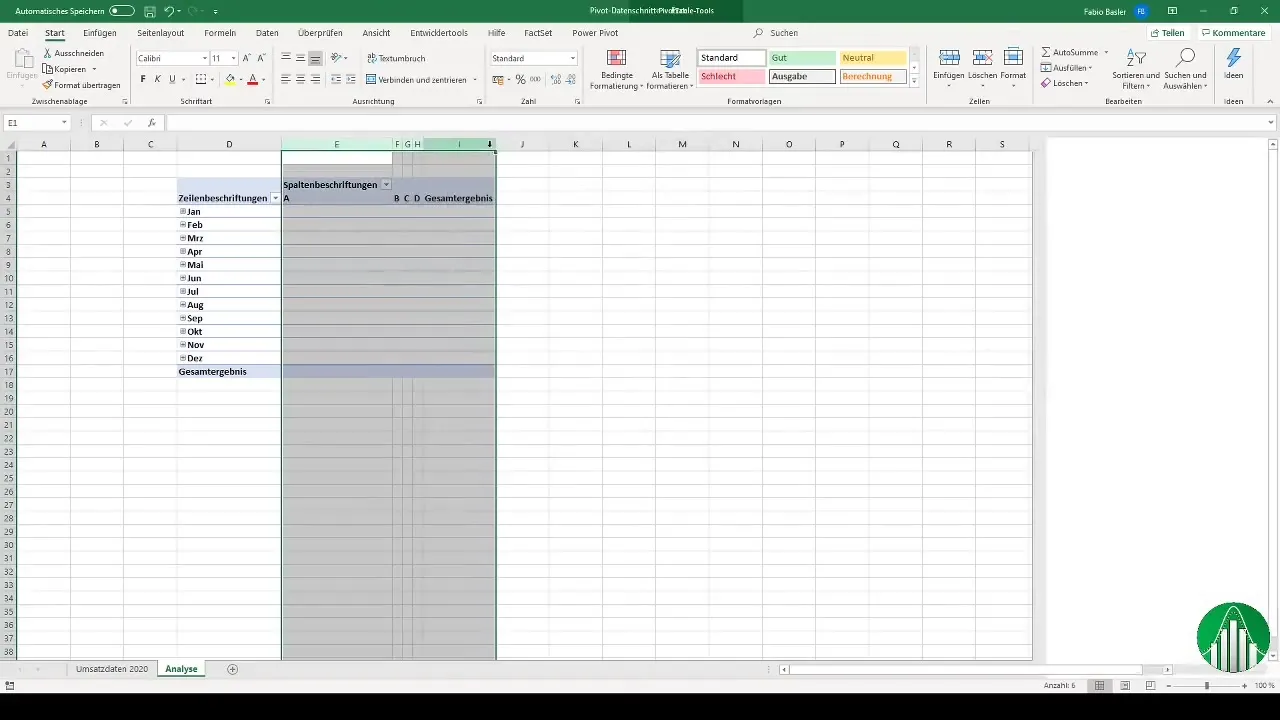This screenshot has width=1280, height=720.
Task: Switch to Entwicklertools tab
Action: click(x=438, y=33)
